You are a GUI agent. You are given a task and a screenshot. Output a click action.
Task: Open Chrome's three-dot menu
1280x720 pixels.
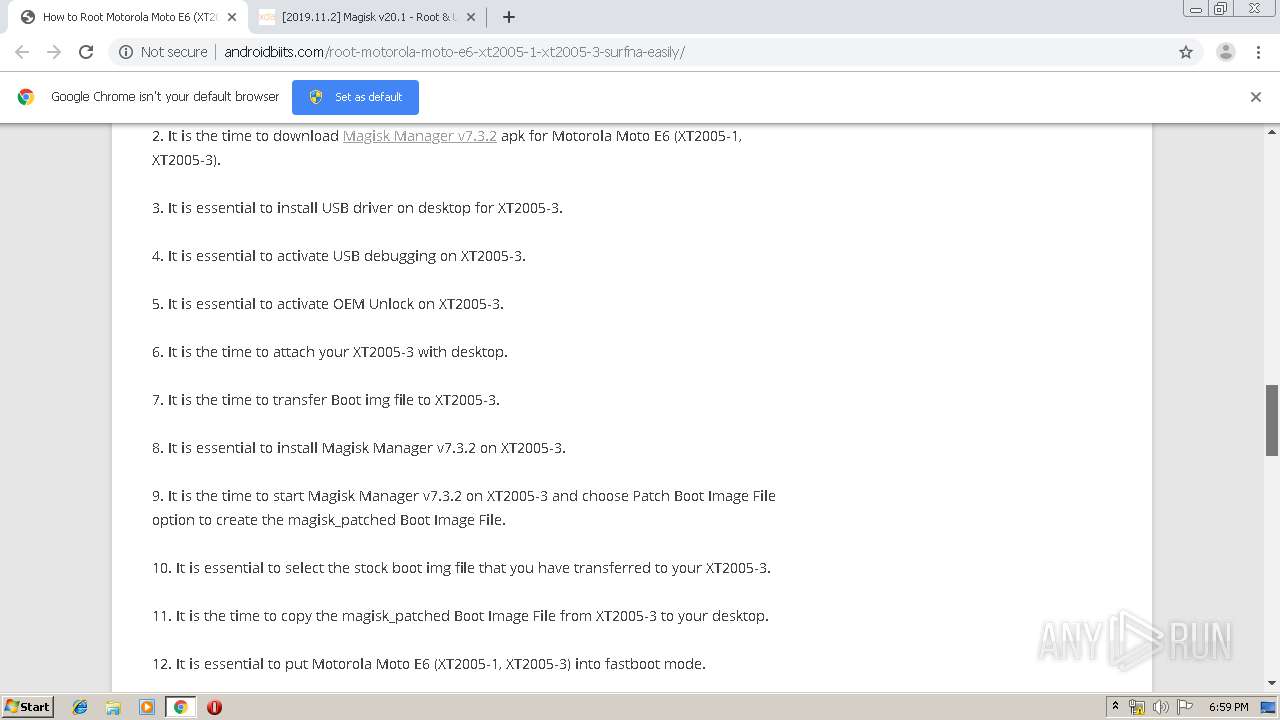(x=1258, y=52)
